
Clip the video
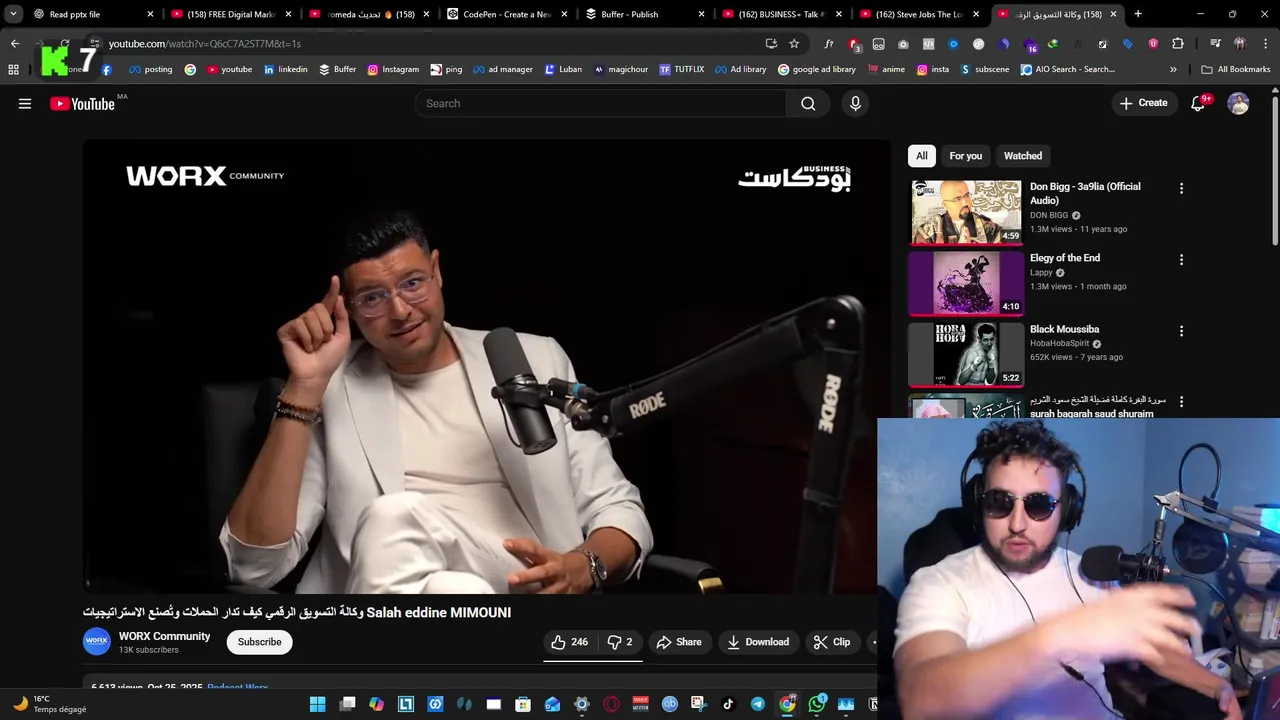pos(832,642)
